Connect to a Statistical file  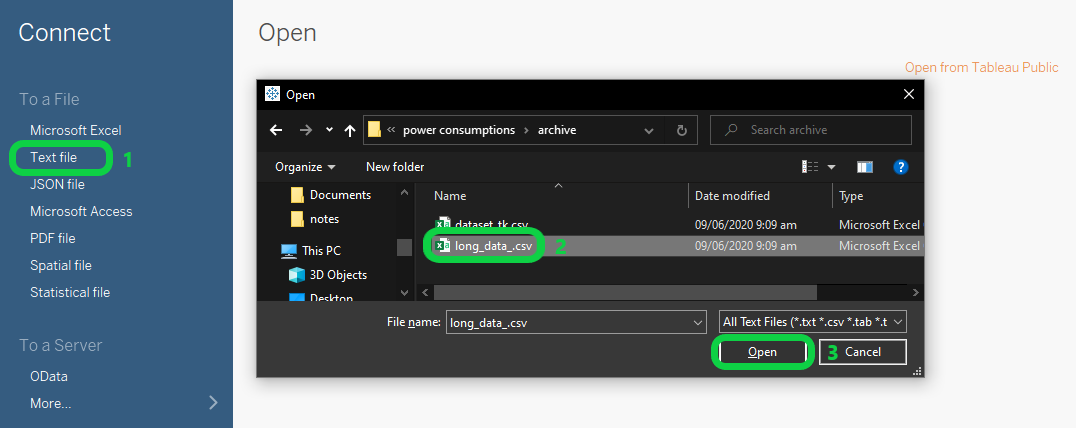[70, 292]
